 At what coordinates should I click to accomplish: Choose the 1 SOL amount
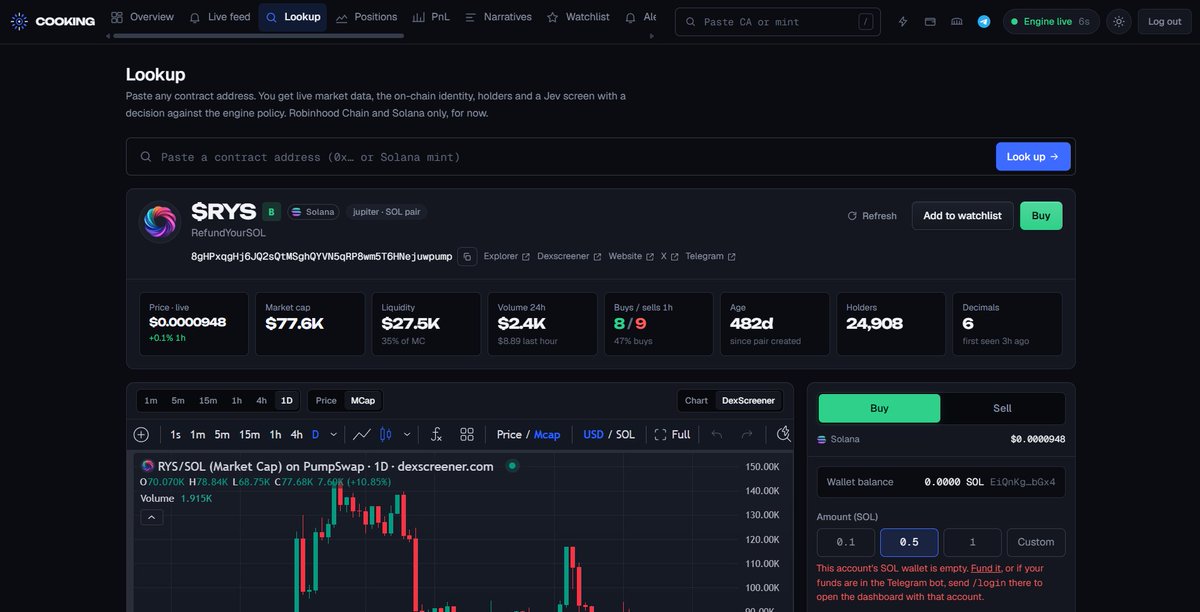click(x=972, y=542)
